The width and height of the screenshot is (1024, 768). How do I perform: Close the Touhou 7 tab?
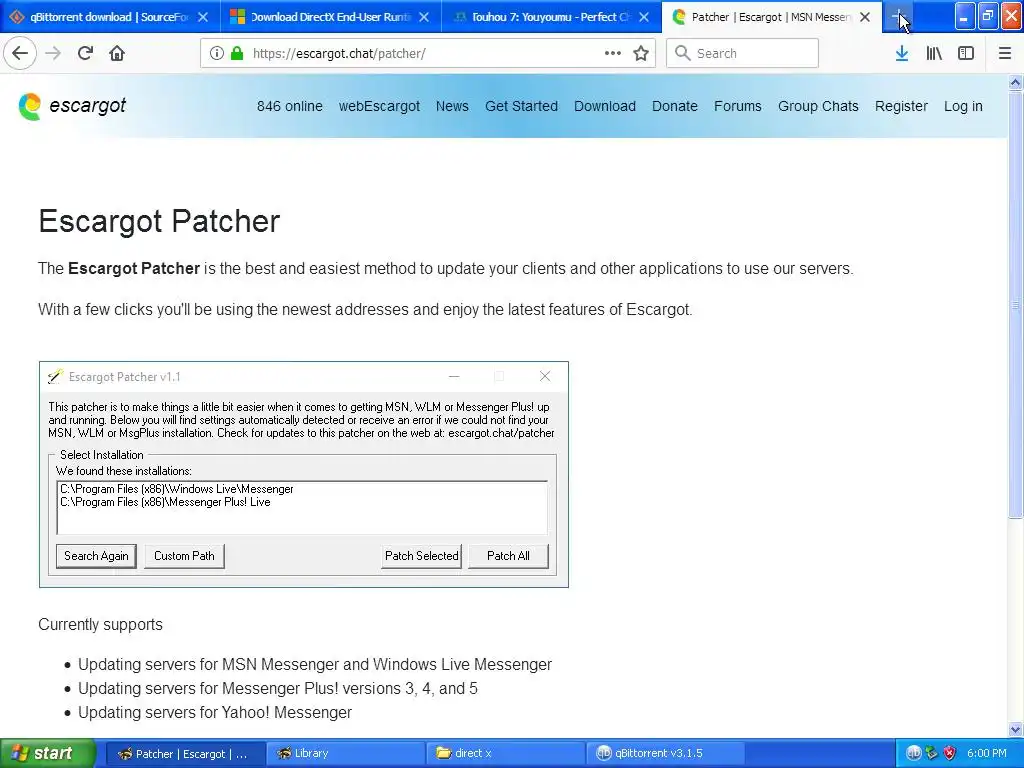click(x=644, y=17)
